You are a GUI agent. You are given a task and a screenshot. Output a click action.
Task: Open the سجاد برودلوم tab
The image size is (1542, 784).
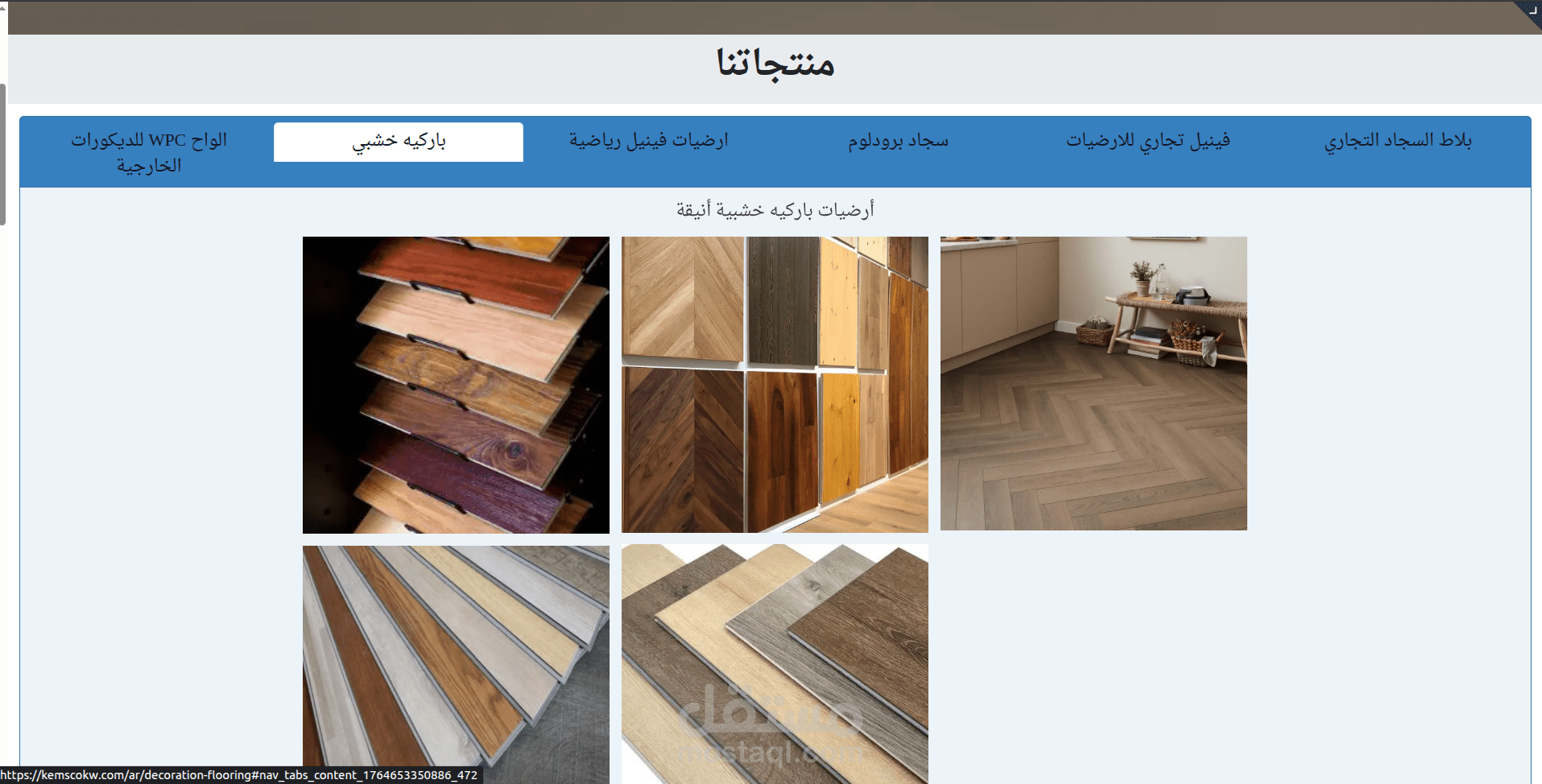click(899, 141)
